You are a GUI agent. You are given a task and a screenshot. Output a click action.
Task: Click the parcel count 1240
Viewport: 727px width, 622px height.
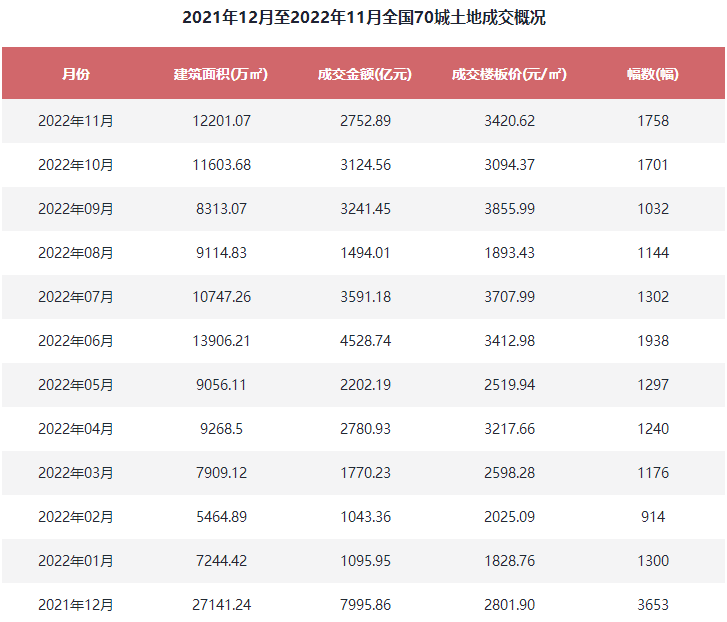[x=653, y=429]
